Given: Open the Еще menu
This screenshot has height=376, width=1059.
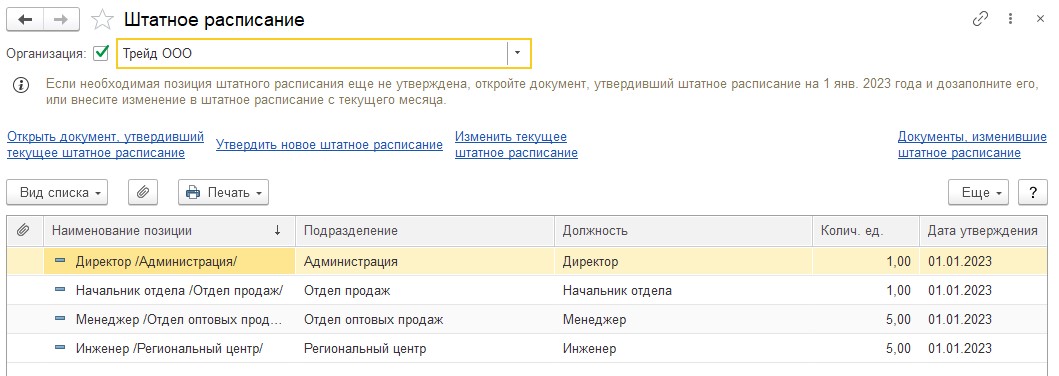Looking at the screenshot, I should click(x=979, y=192).
